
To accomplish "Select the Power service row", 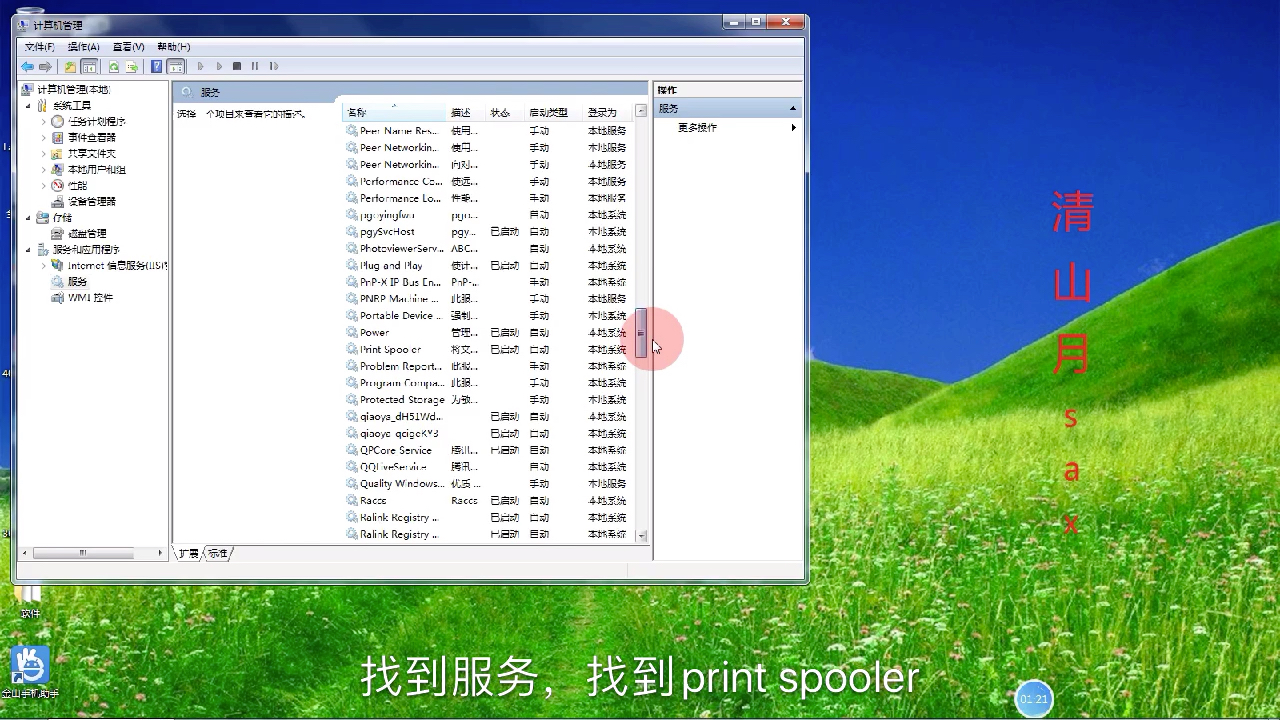I will [488, 333].
